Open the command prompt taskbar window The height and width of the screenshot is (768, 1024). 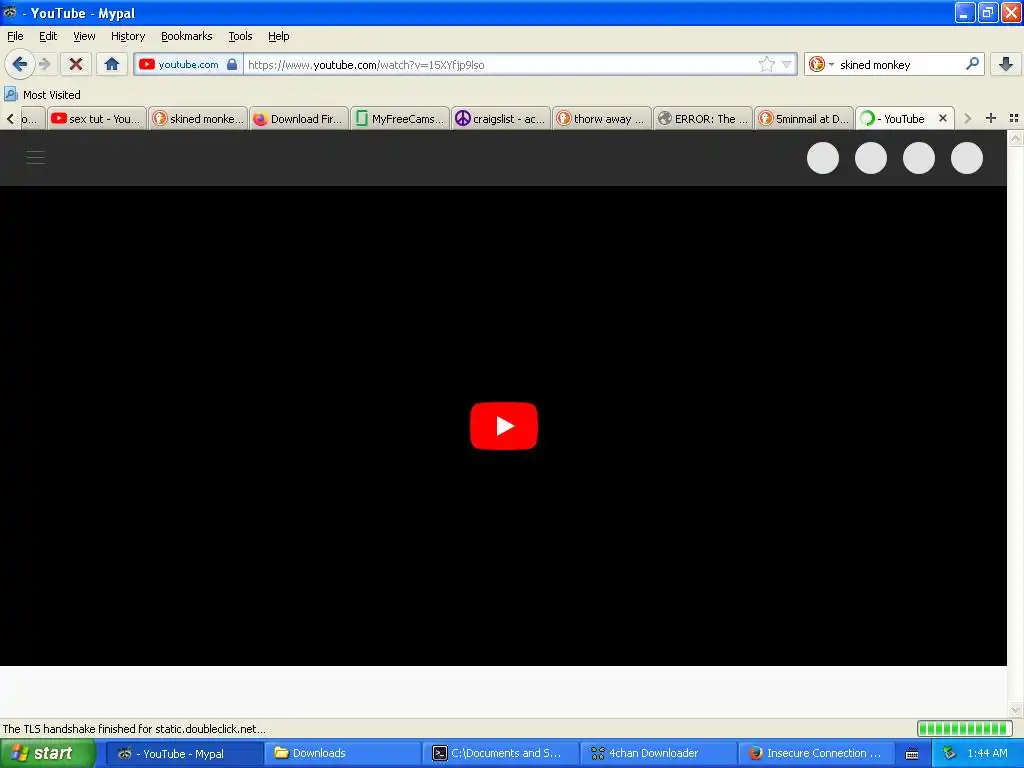[x=501, y=754]
